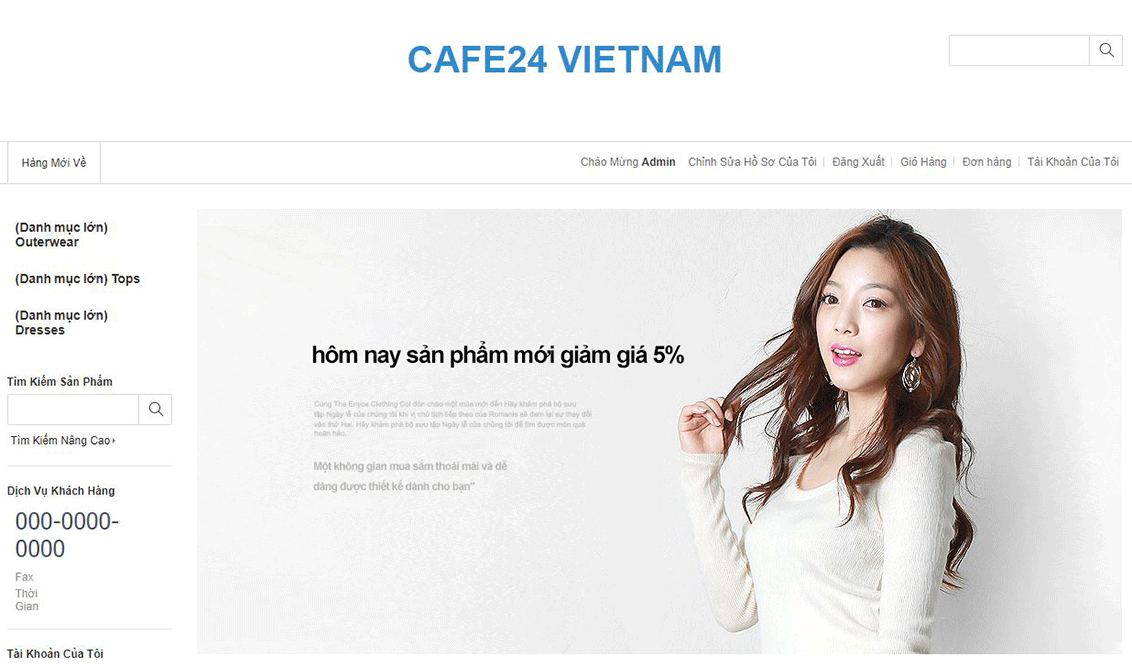This screenshot has width=1132, height=667.
Task: Focus the top-right search input field
Action: pos(1019,51)
